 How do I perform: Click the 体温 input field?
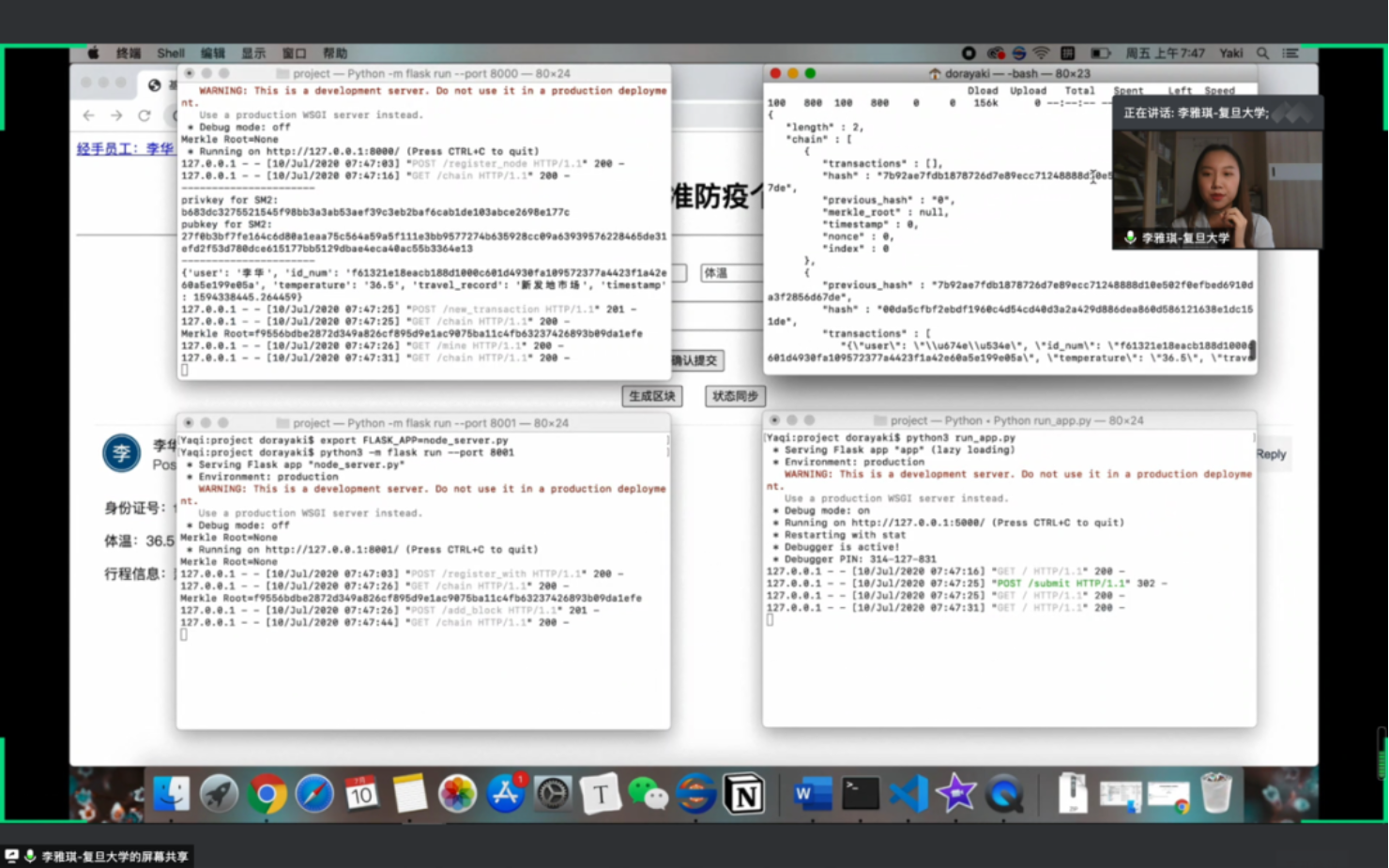click(731, 273)
